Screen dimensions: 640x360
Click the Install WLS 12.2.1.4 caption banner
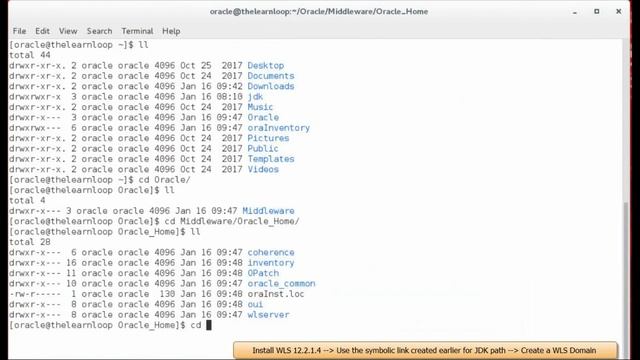(x=425, y=350)
